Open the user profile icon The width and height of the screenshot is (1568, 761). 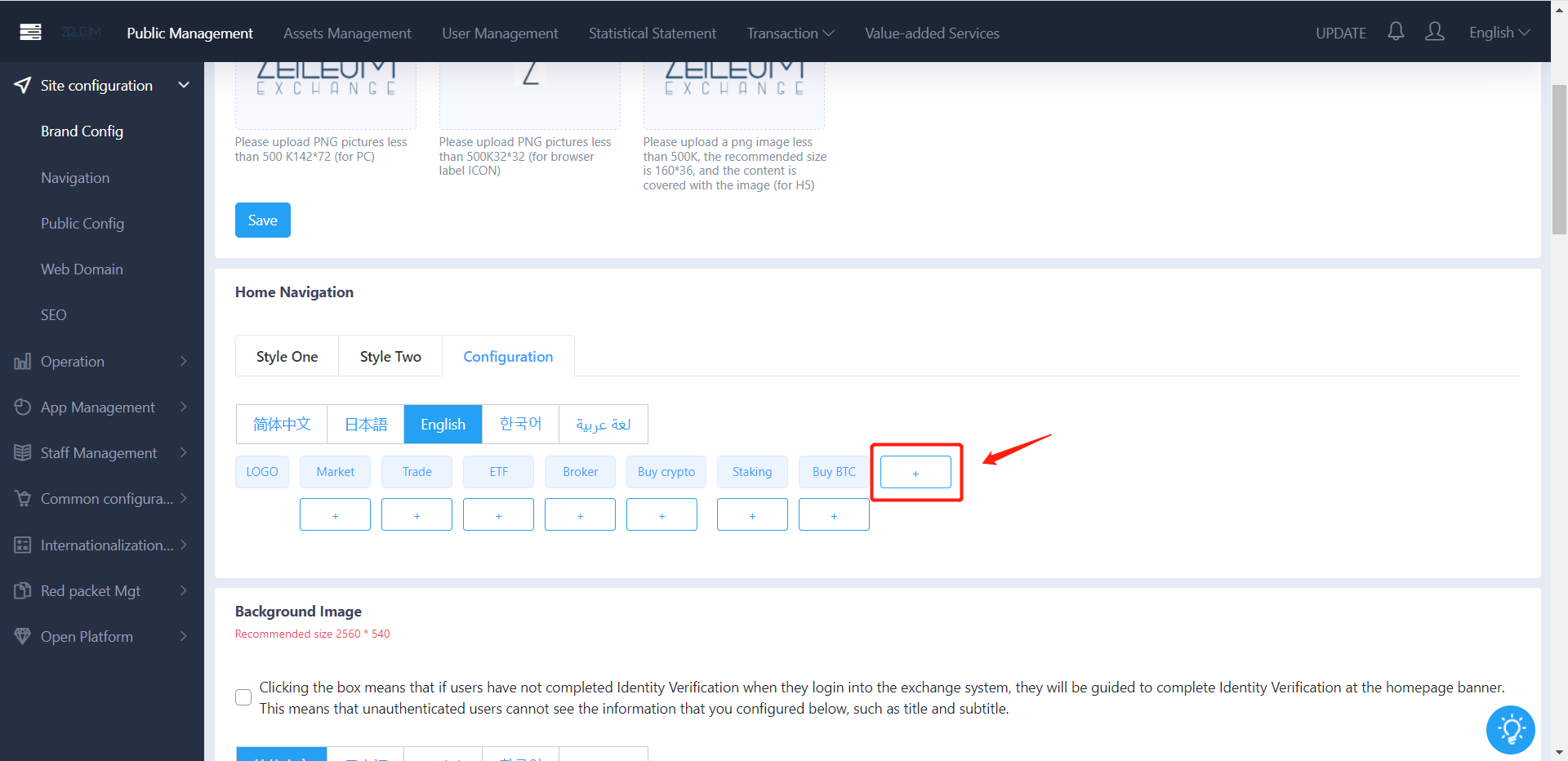click(1435, 32)
